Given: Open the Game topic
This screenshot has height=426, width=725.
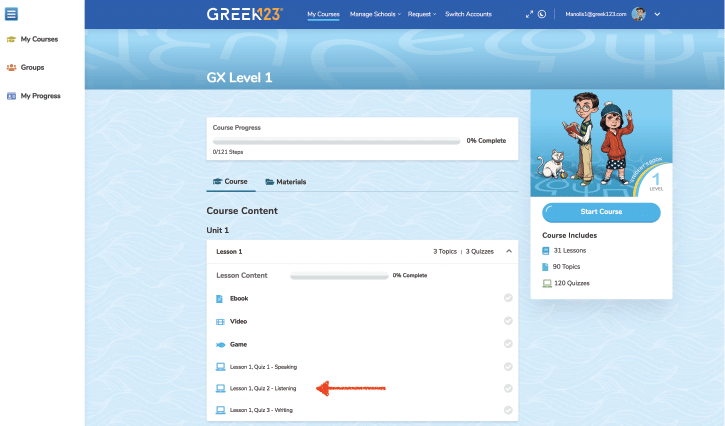Looking at the screenshot, I should tap(239, 345).
